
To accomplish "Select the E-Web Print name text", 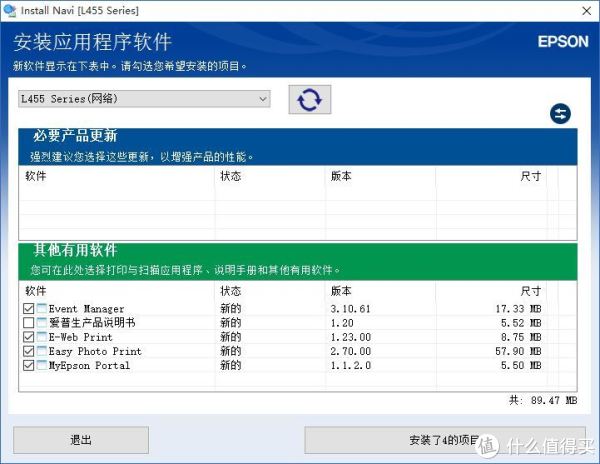I will click(80, 337).
